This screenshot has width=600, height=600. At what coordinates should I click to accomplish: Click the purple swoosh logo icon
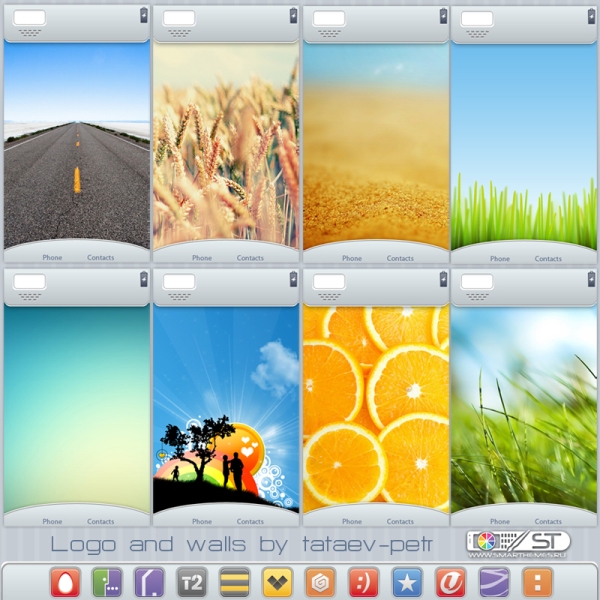[494, 581]
